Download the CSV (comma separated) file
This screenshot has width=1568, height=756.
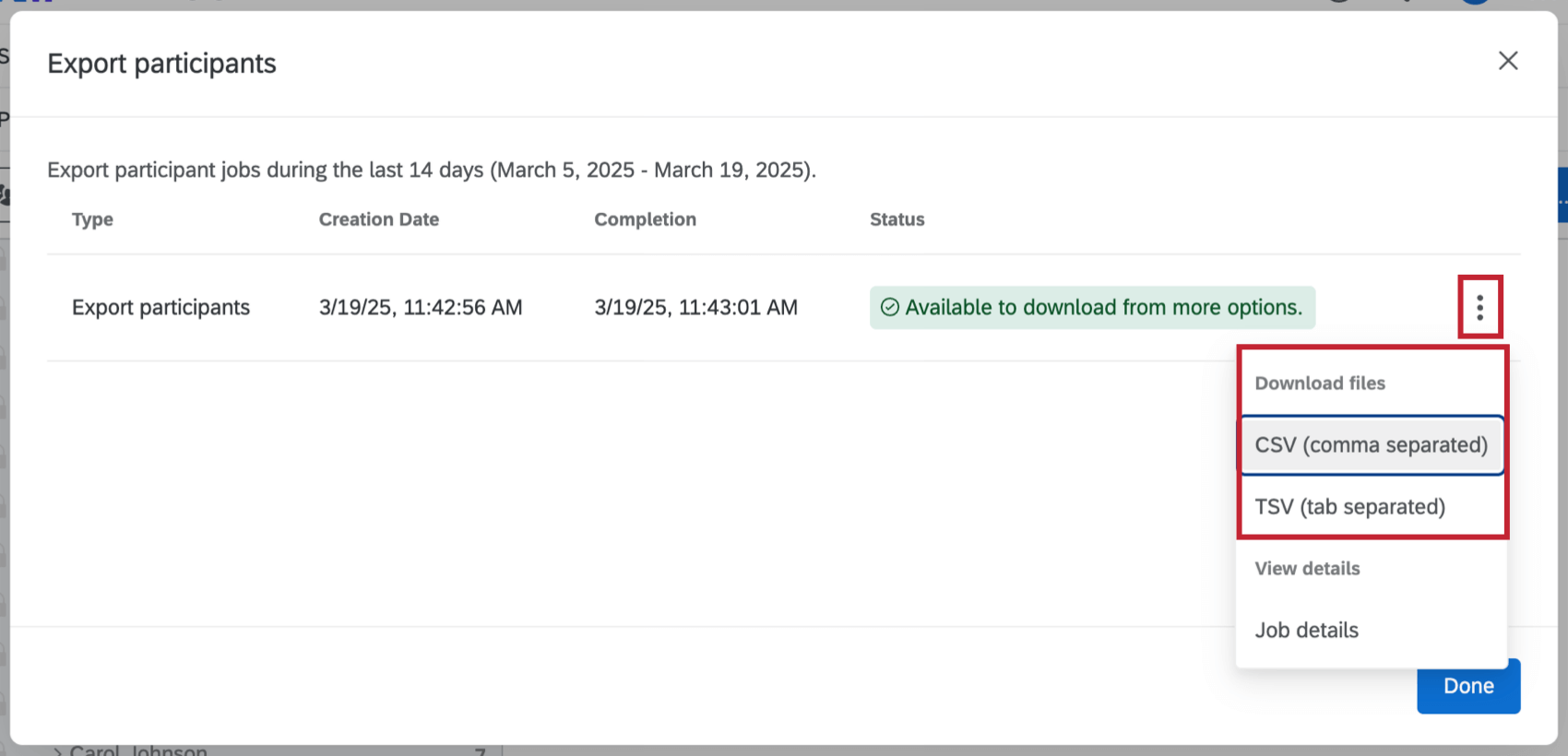(x=1371, y=445)
